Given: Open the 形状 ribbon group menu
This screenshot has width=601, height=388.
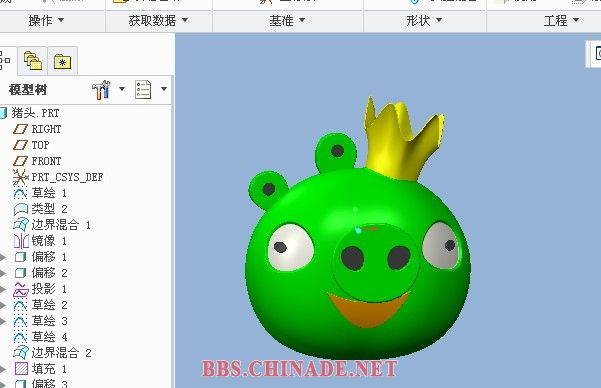Looking at the screenshot, I should pyautogui.click(x=424, y=20).
